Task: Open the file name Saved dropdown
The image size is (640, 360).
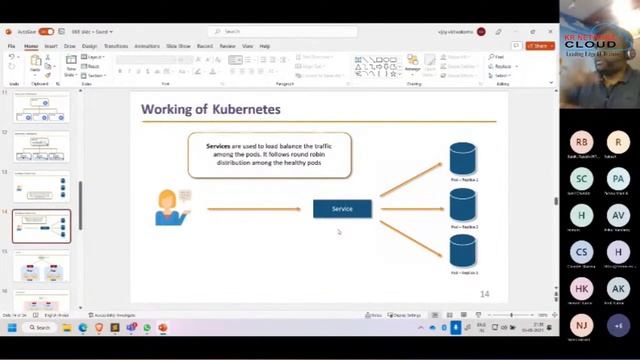Action: point(92,32)
